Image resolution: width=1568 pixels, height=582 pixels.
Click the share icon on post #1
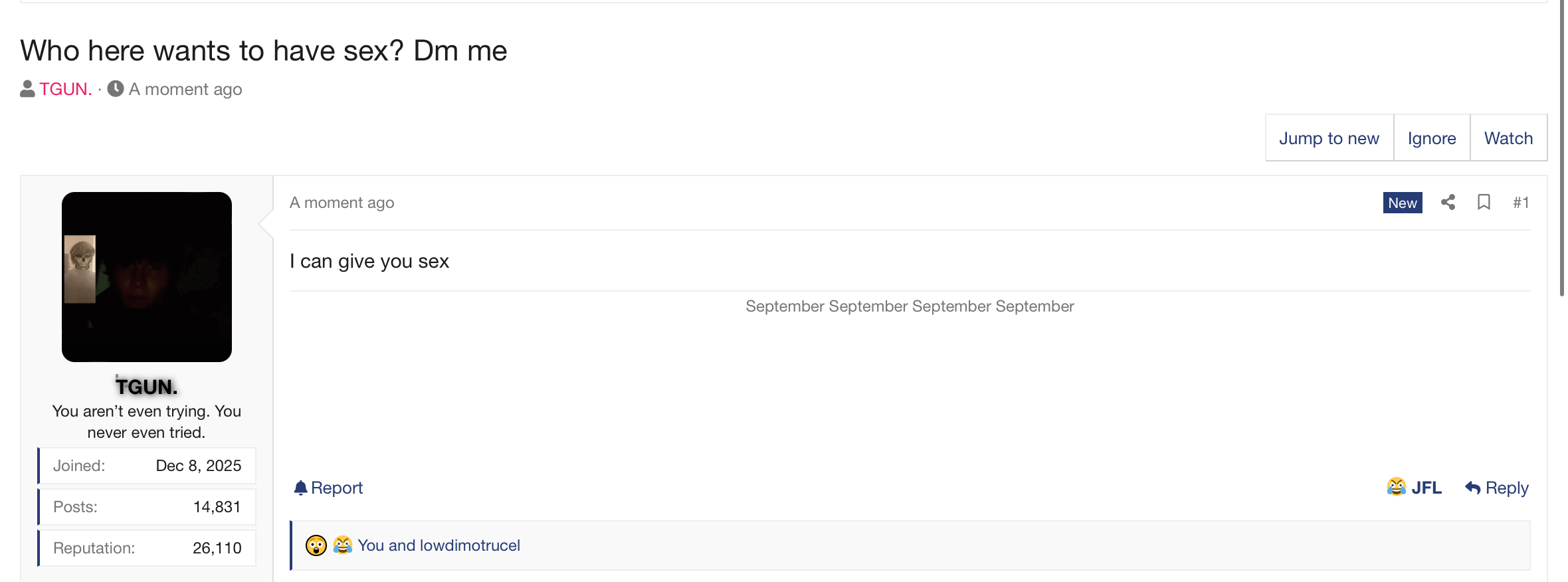[1448, 203]
